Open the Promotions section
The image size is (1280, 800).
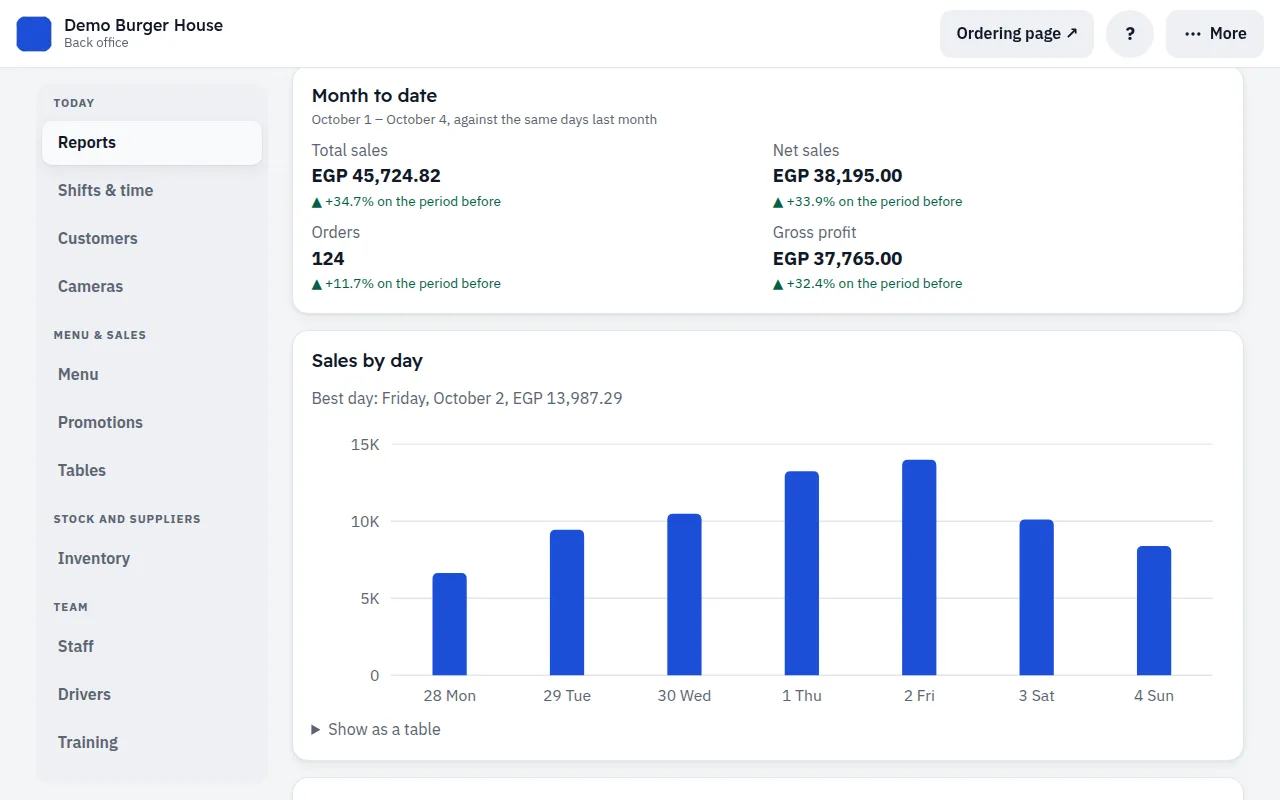coord(152,423)
